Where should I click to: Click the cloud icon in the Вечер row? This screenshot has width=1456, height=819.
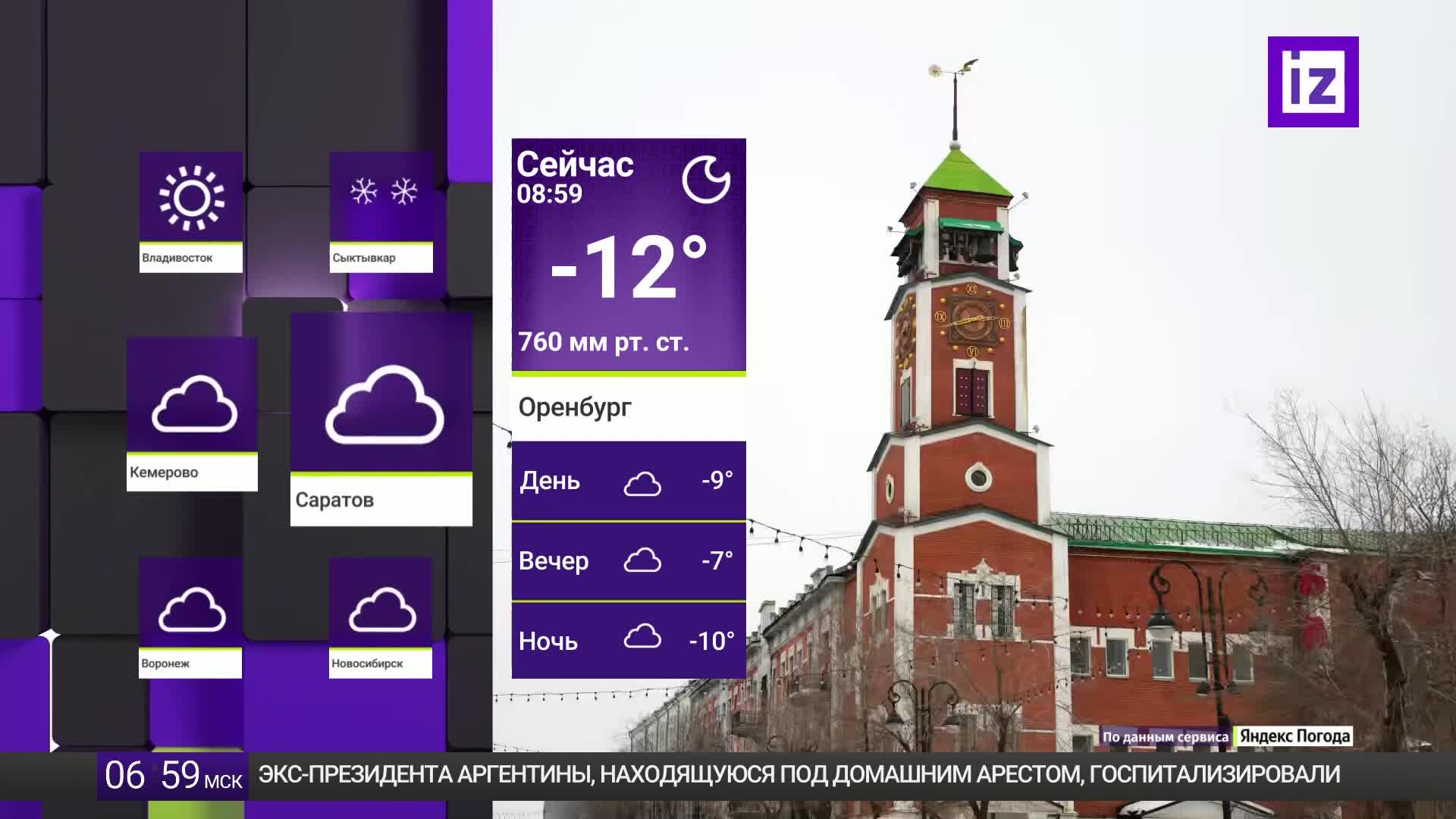(642, 561)
